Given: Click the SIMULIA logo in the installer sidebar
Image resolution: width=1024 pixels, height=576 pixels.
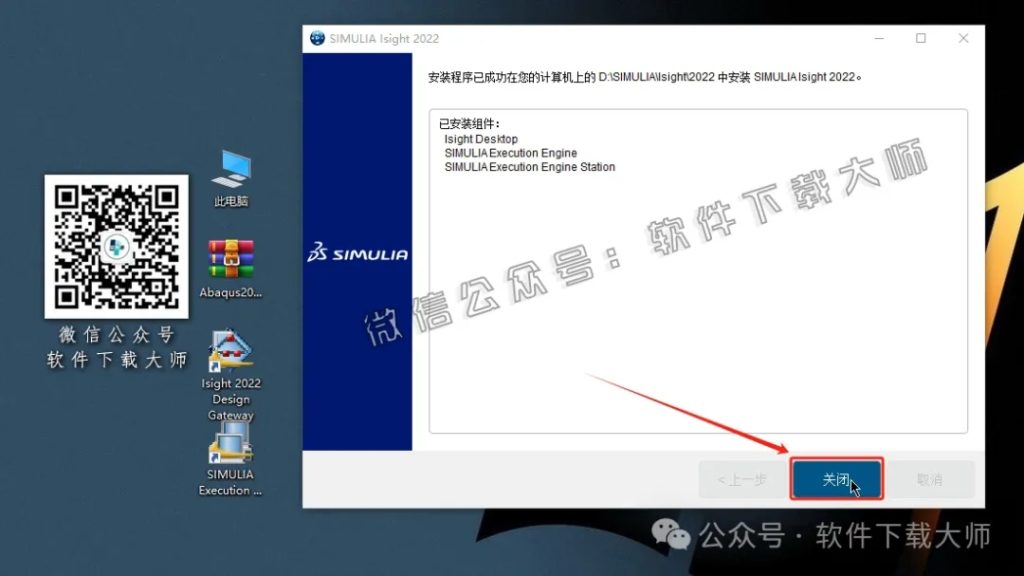Looking at the screenshot, I should 356,253.
